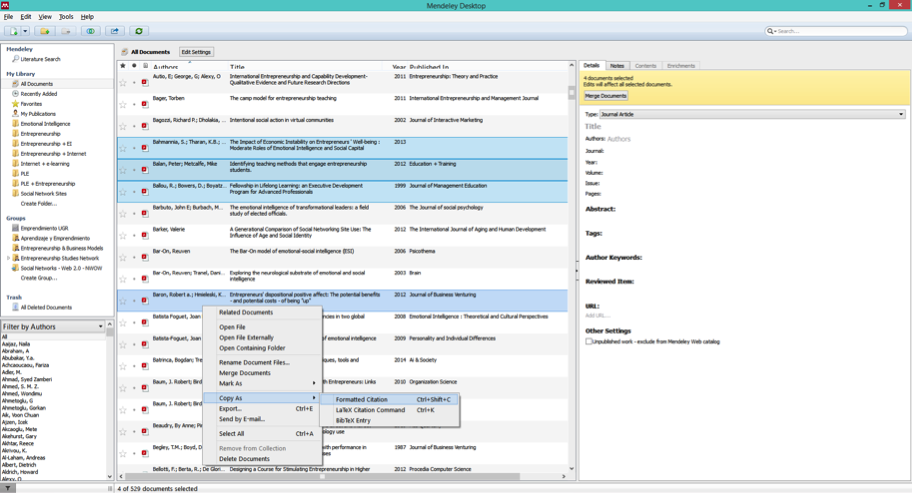Image resolution: width=913 pixels, height=493 pixels.
Task: Select Recently Added in My Library
Action: 38,94
